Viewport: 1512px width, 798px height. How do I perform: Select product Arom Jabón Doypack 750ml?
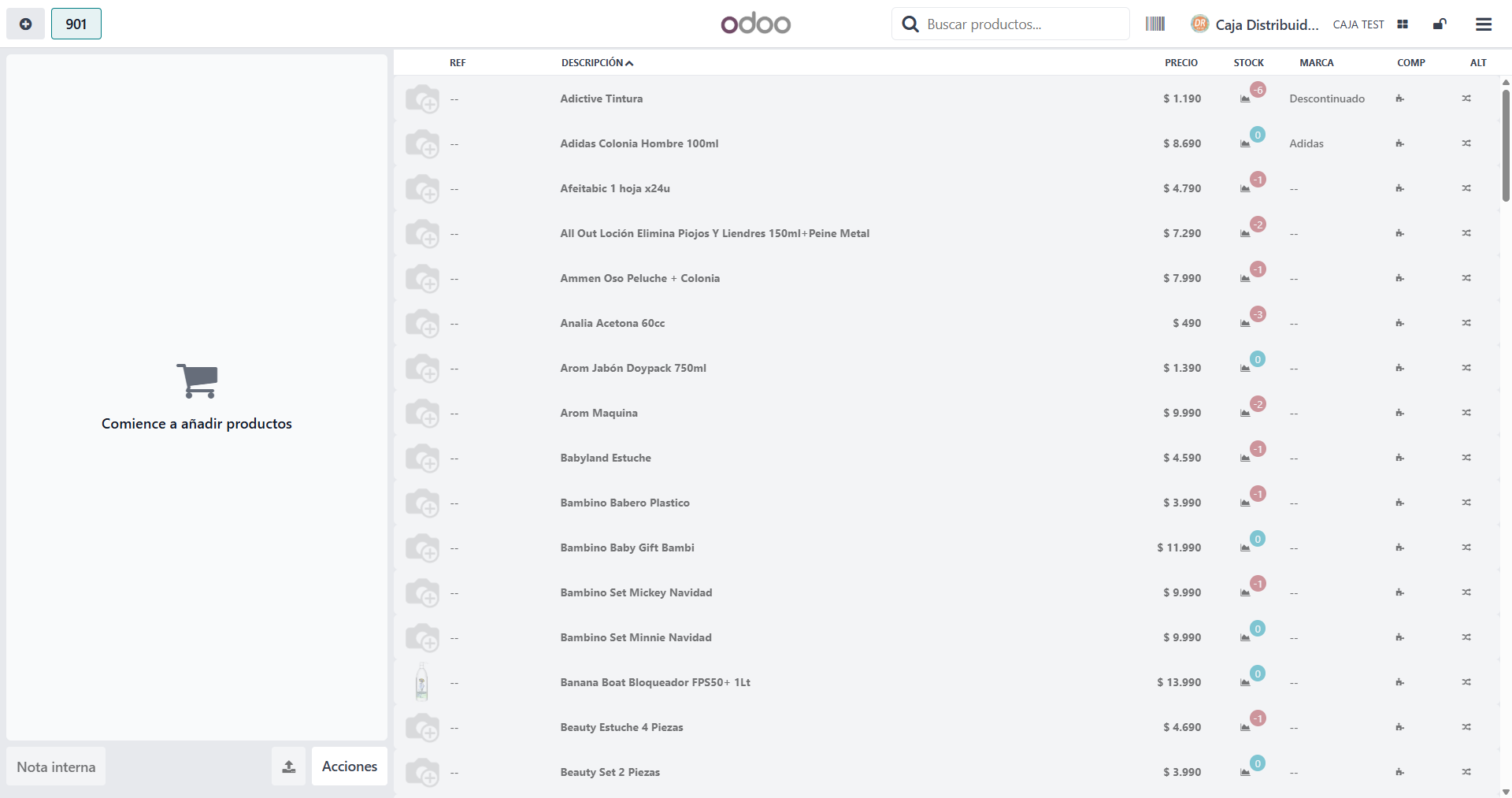tap(633, 368)
